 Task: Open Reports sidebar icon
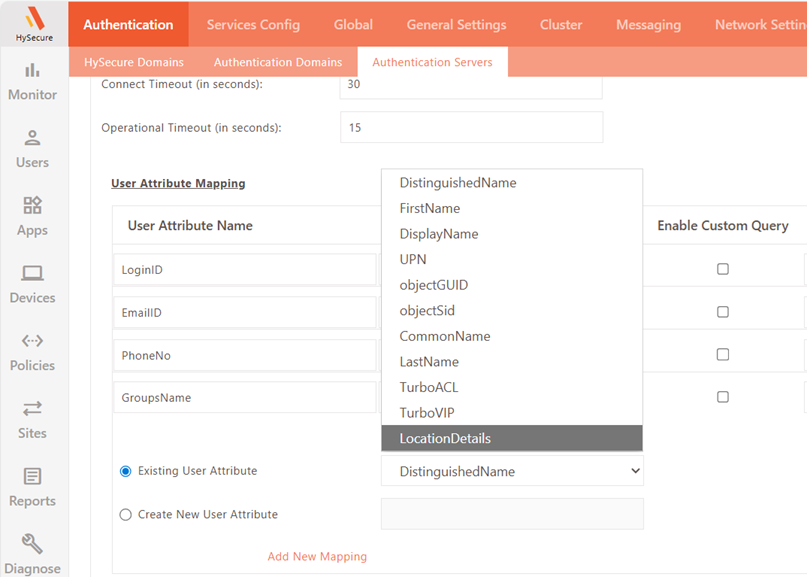coord(32,477)
